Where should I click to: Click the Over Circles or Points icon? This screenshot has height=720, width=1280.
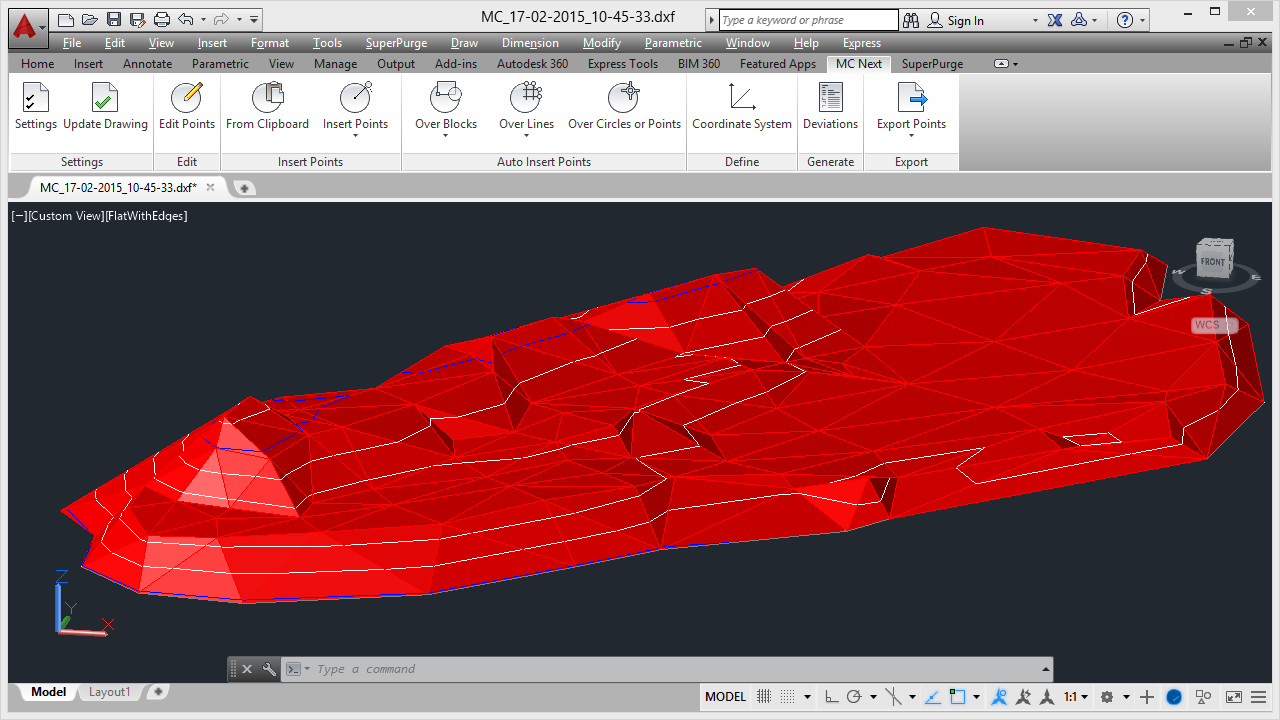point(624,99)
